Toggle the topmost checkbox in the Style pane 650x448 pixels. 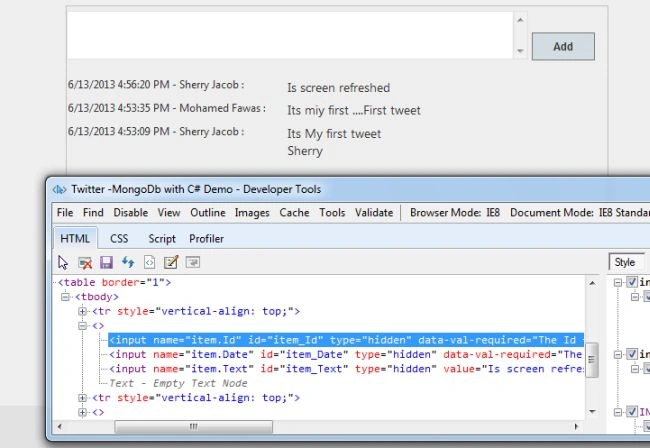click(631, 282)
